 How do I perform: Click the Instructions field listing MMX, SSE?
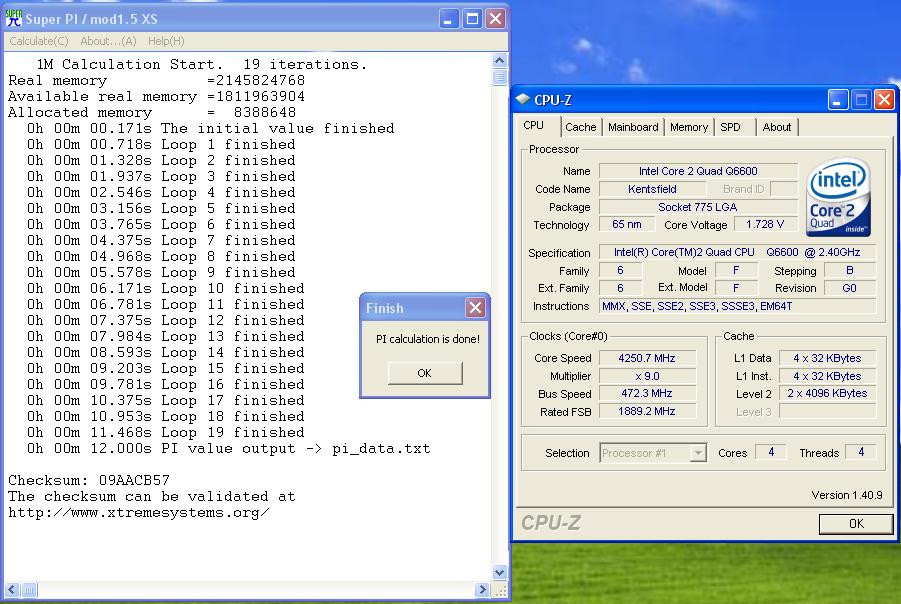tap(737, 306)
